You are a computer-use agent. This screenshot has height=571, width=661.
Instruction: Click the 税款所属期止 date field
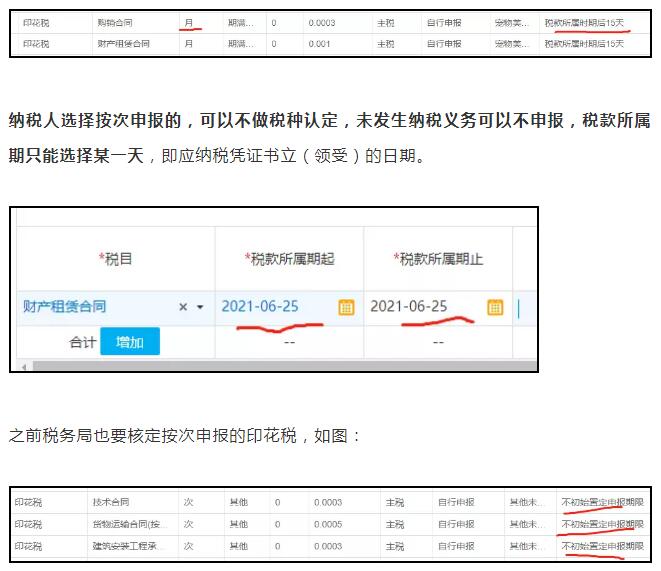(x=438, y=307)
